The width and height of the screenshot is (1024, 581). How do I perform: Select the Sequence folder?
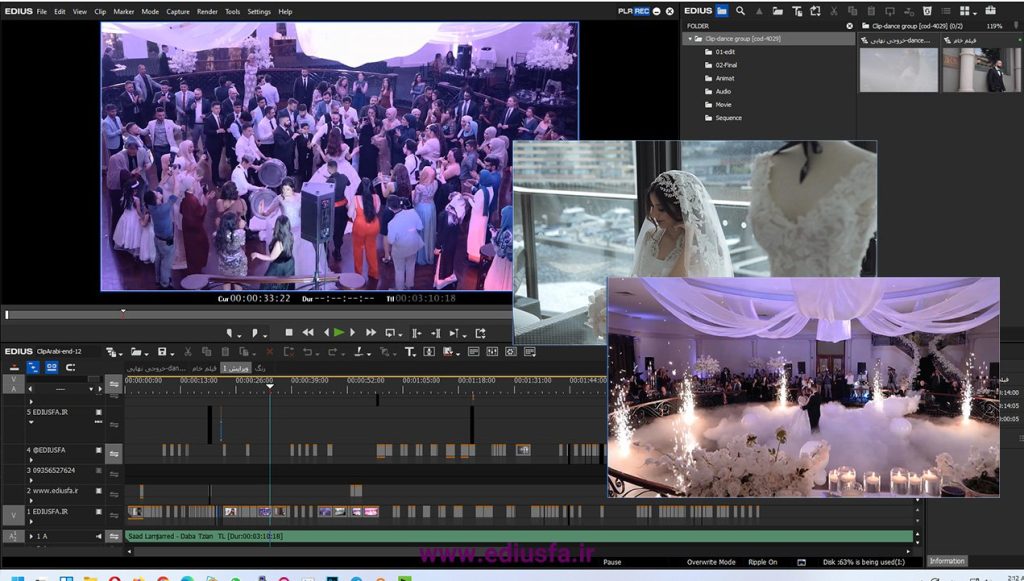[728, 118]
